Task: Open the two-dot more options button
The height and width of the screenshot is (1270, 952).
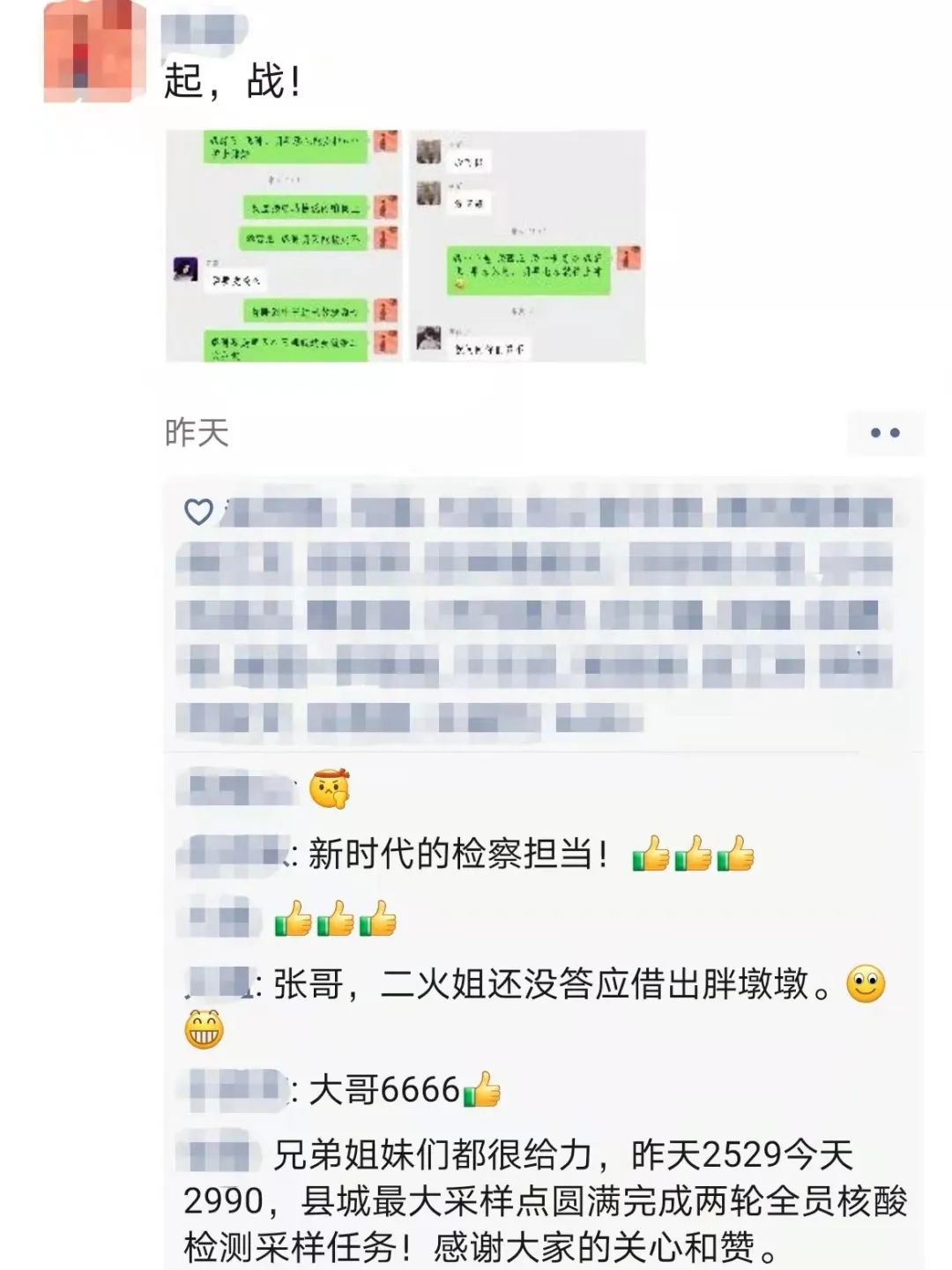Action: click(884, 433)
